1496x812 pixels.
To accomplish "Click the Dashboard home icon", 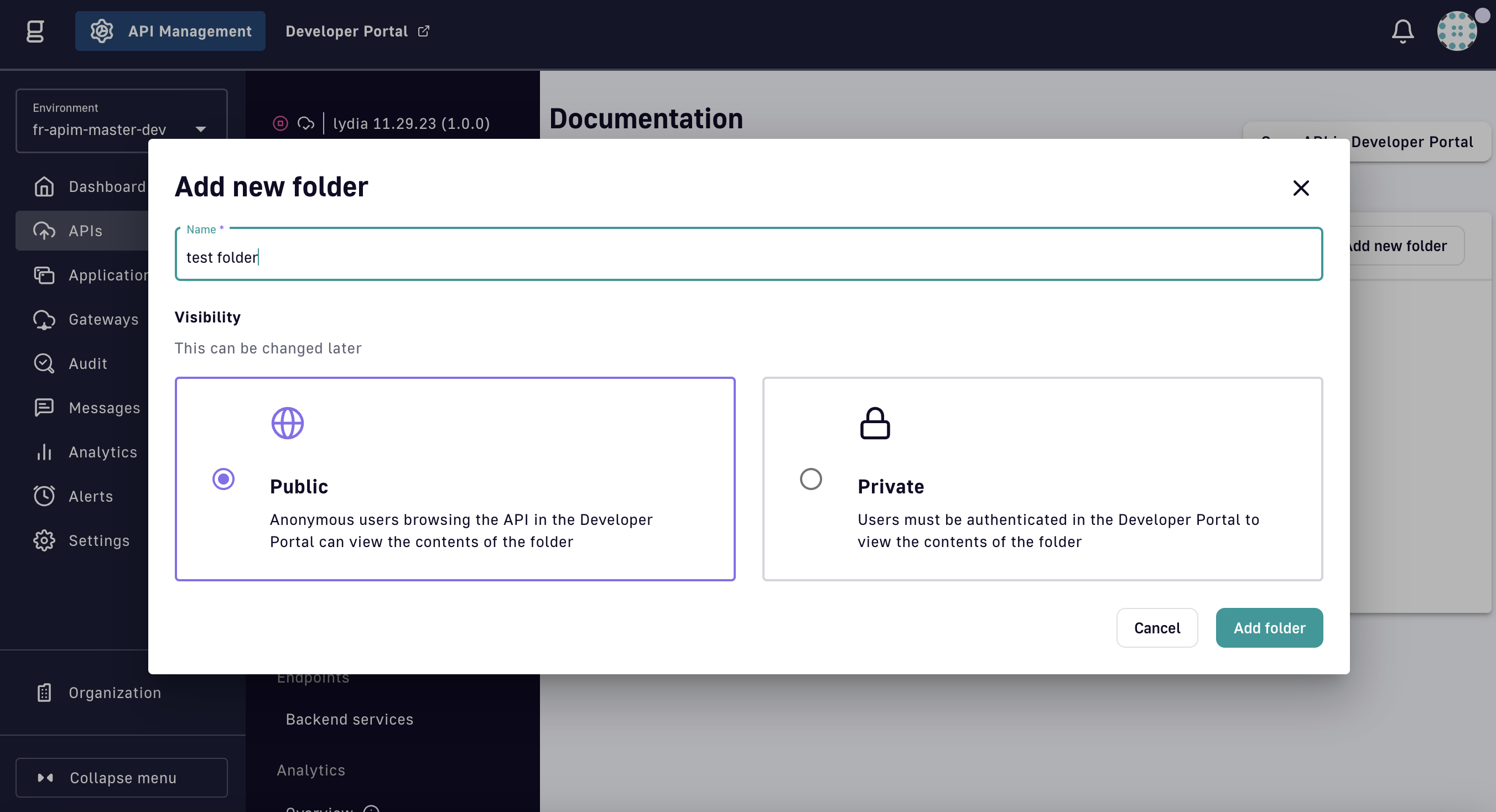I will click(x=44, y=187).
